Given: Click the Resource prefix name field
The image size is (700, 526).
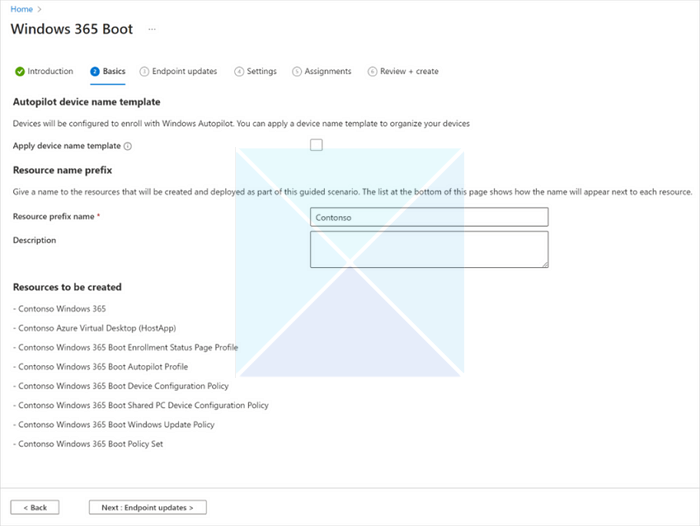Looking at the screenshot, I should [429, 217].
